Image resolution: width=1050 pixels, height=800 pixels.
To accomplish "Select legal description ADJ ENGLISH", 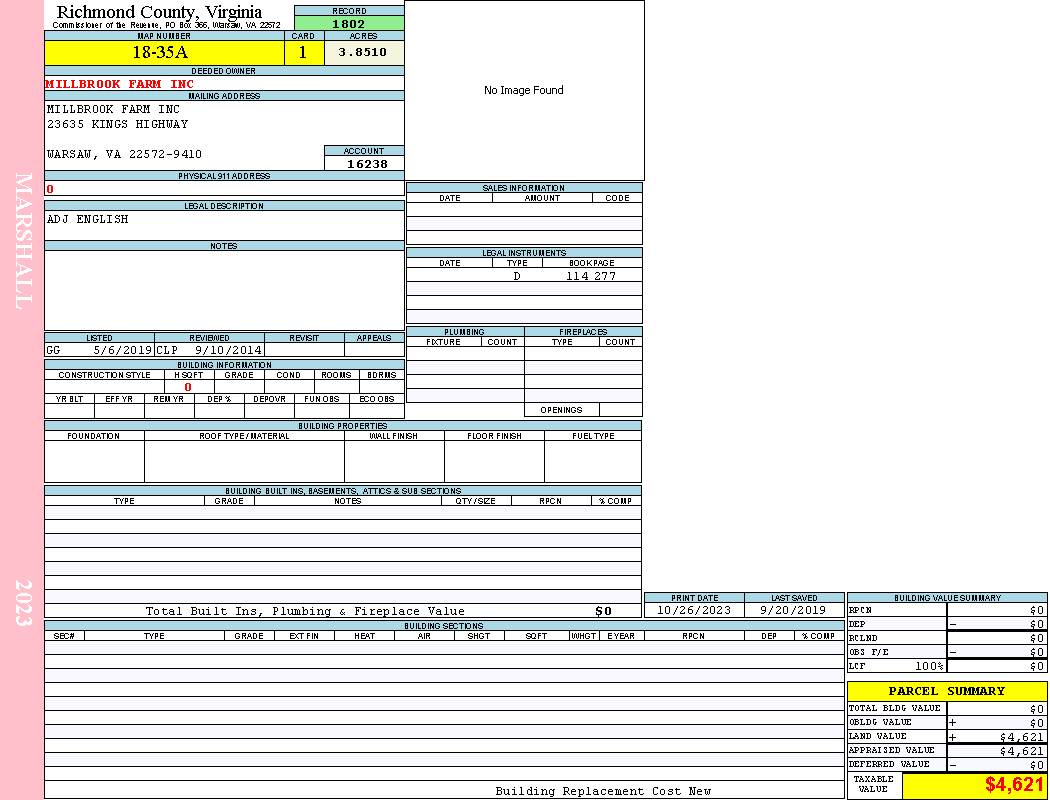I will point(87,219).
